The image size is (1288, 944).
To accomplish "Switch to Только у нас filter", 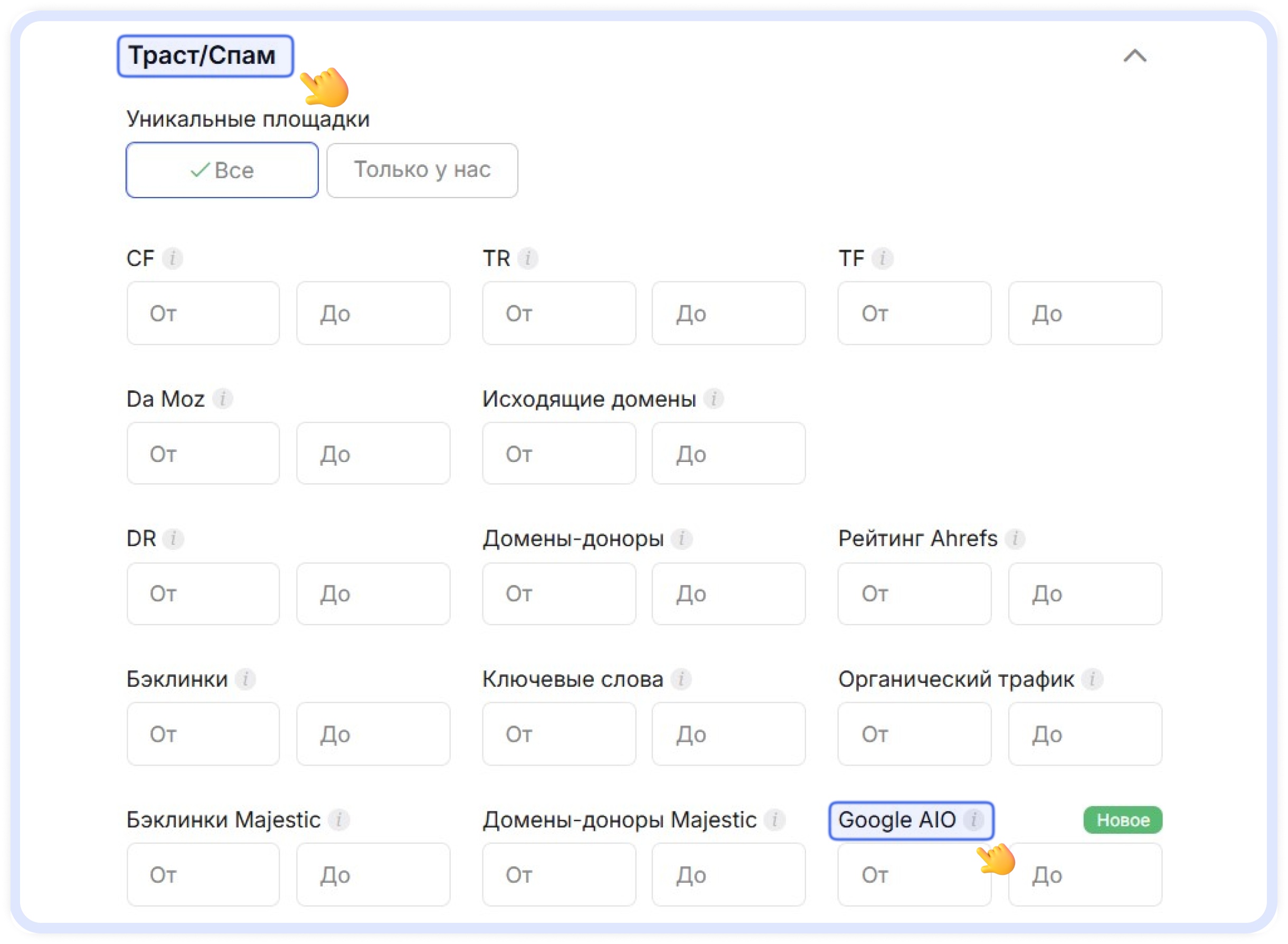I will (x=422, y=171).
